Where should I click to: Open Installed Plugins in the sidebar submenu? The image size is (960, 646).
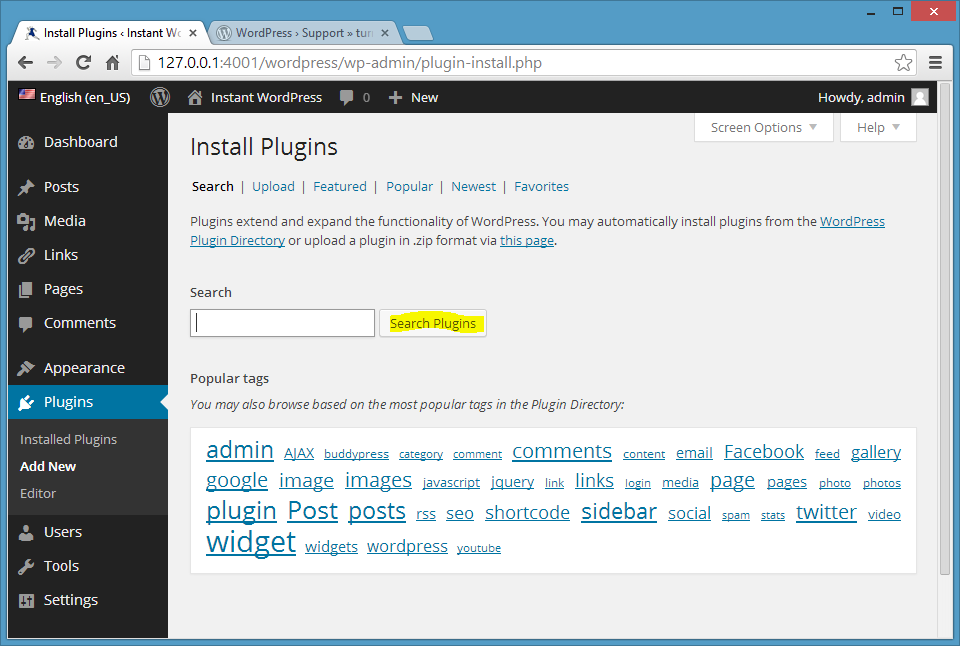coord(68,439)
